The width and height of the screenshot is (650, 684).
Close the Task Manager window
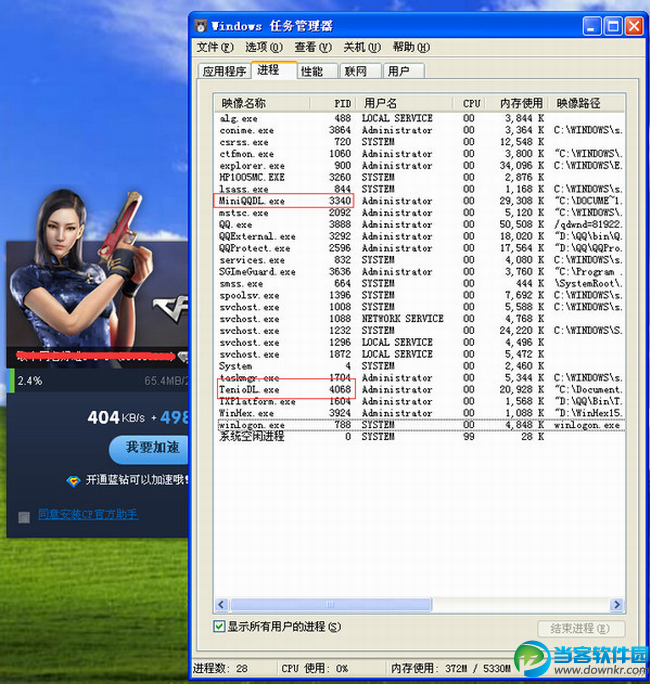click(634, 27)
